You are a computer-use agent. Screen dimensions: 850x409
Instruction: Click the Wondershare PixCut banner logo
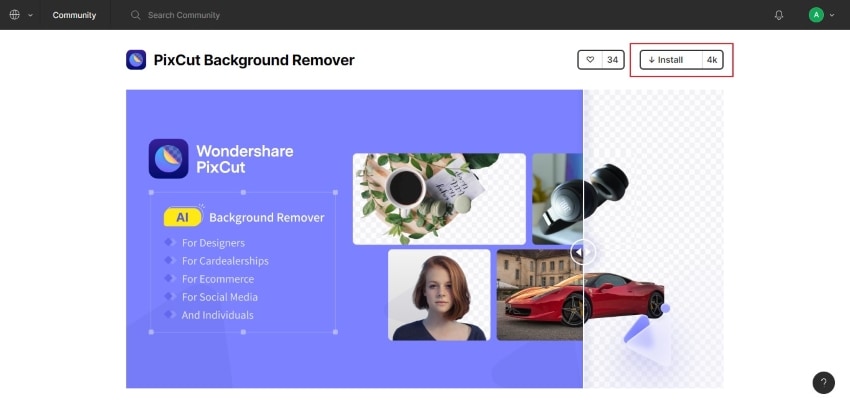169,158
